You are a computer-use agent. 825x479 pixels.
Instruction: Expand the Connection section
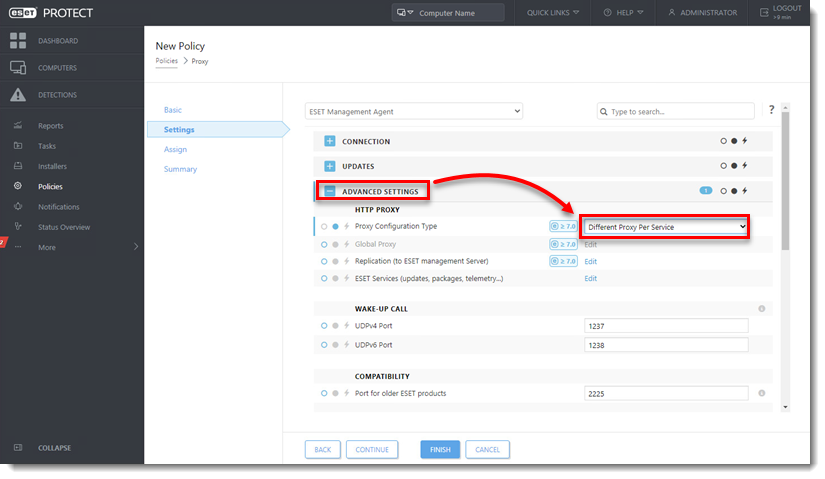click(329, 141)
